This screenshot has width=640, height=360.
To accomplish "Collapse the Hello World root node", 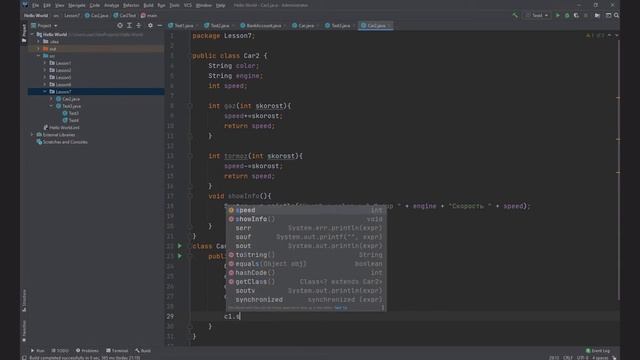I will click(x=32, y=34).
